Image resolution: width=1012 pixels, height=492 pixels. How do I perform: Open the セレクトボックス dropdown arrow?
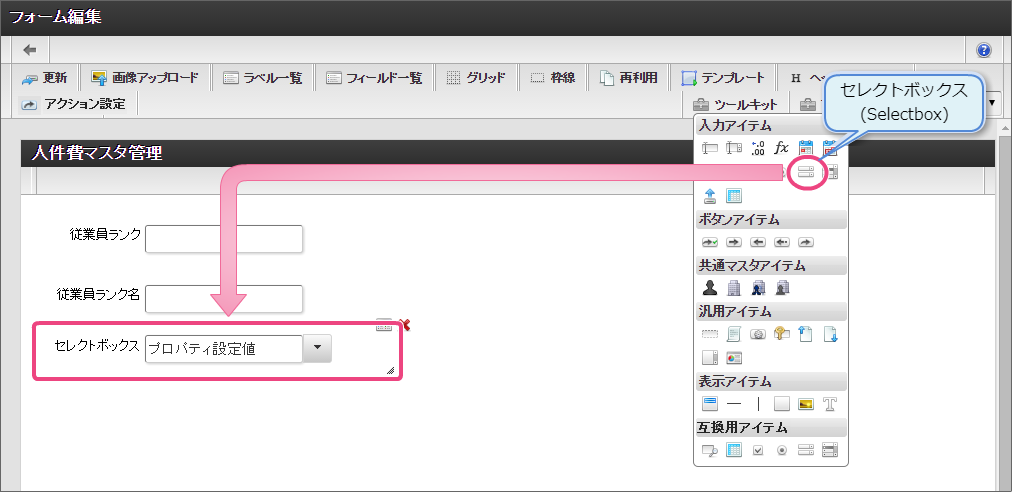[317, 348]
